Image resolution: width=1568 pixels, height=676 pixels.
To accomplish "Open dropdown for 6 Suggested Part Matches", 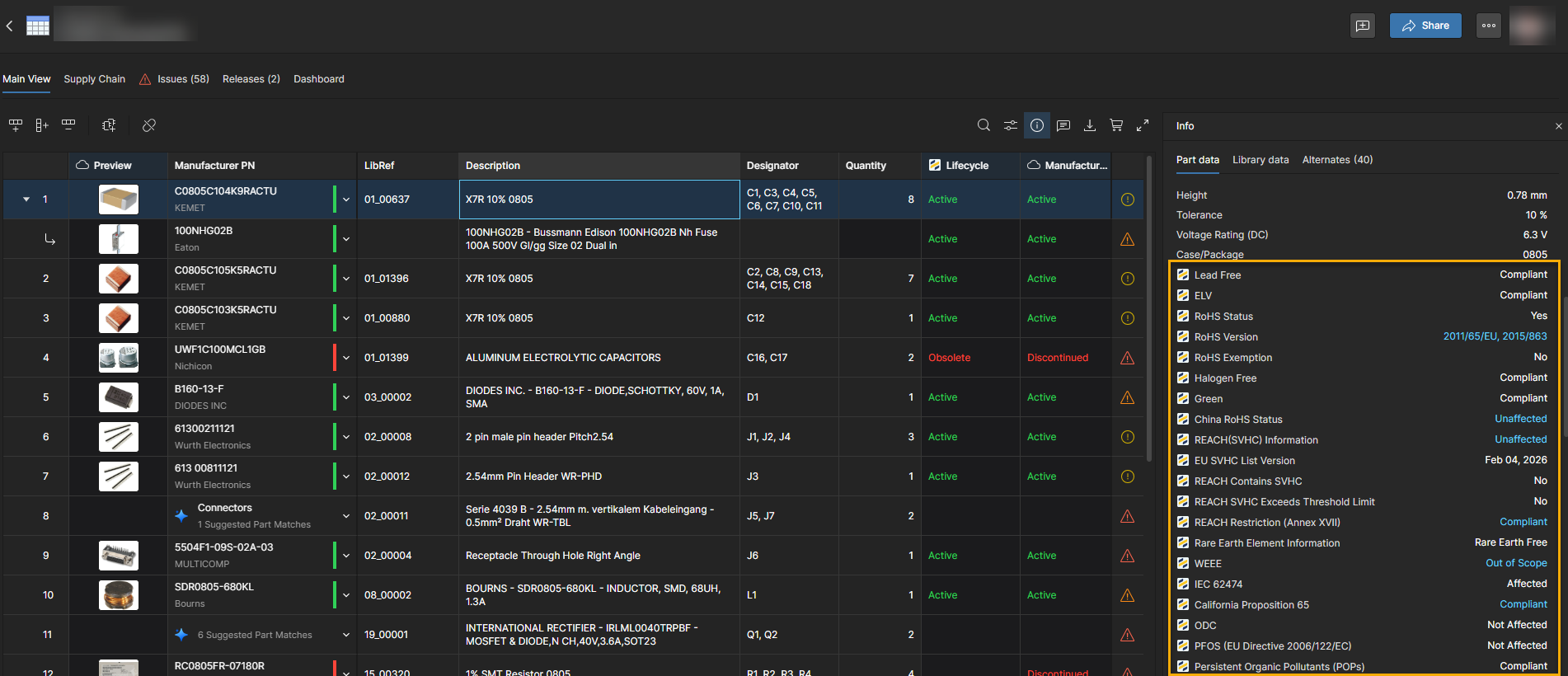I will pyautogui.click(x=346, y=635).
